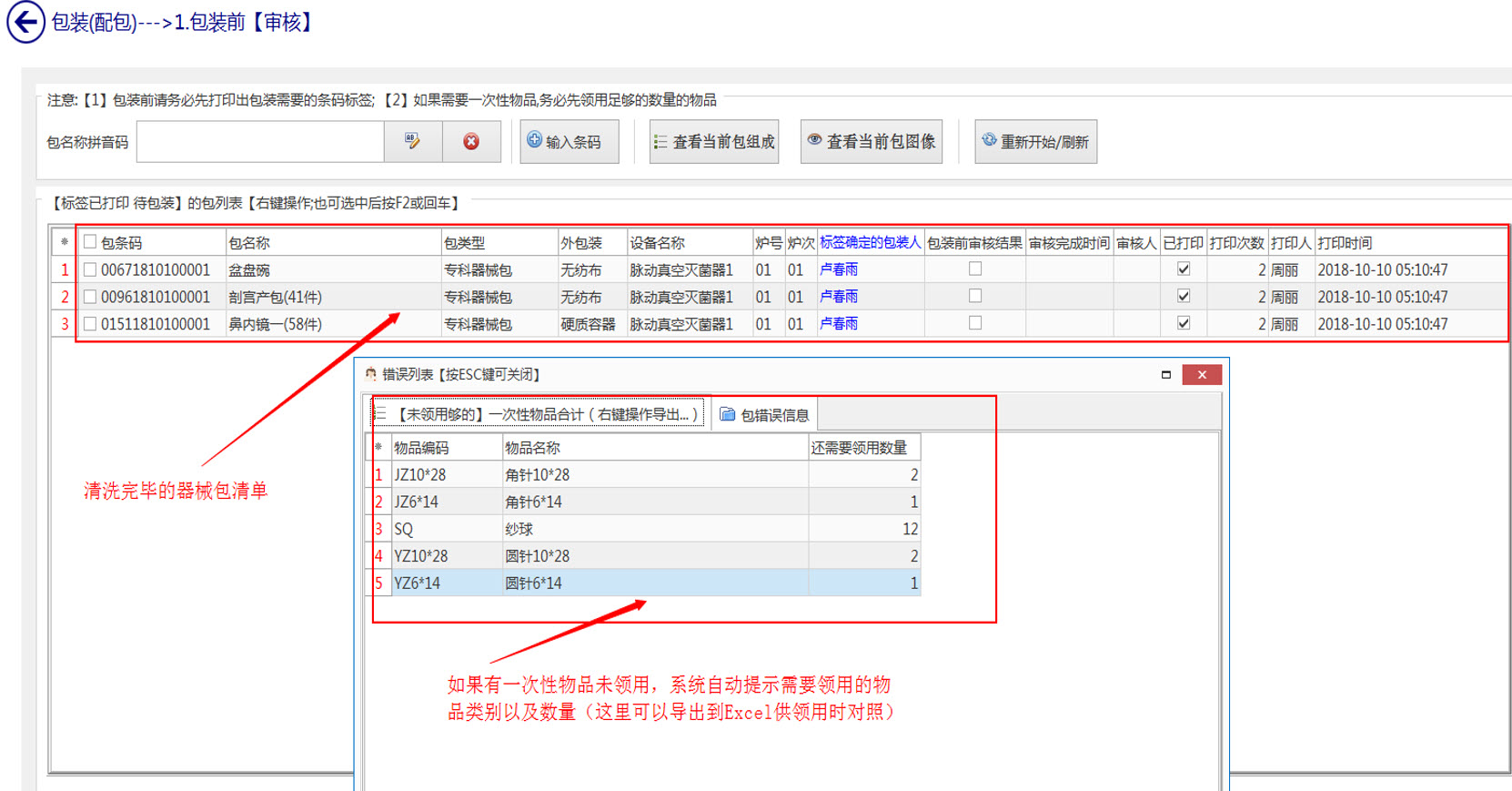Image resolution: width=1512 pixels, height=791 pixels.
Task: Toggle 包装前审核结果 checkbox for 鼻内镜一(58件)
Action: tap(975, 323)
